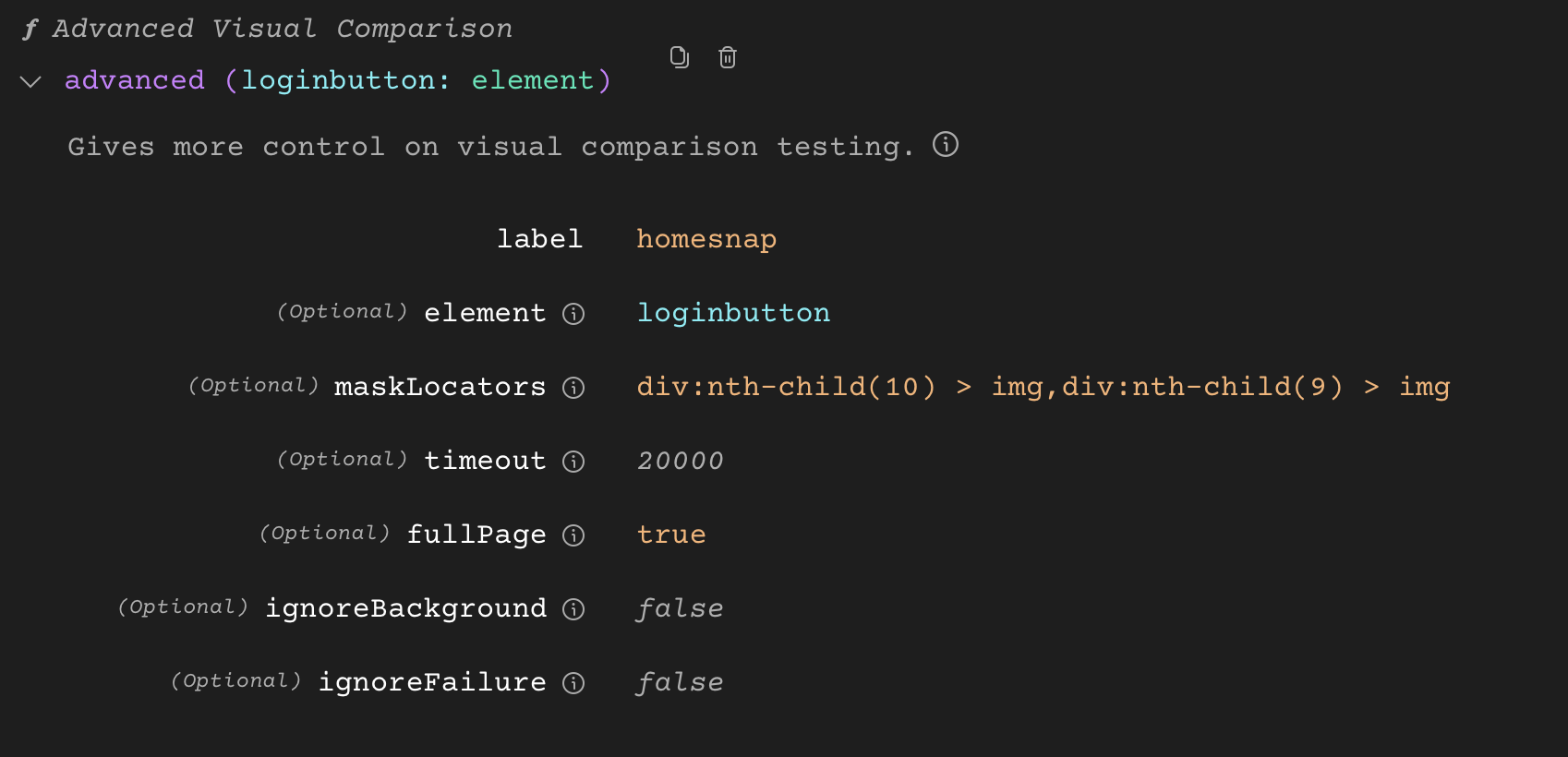Show info for maskLocators parameter
This screenshot has width=1568, height=757.
(x=573, y=388)
